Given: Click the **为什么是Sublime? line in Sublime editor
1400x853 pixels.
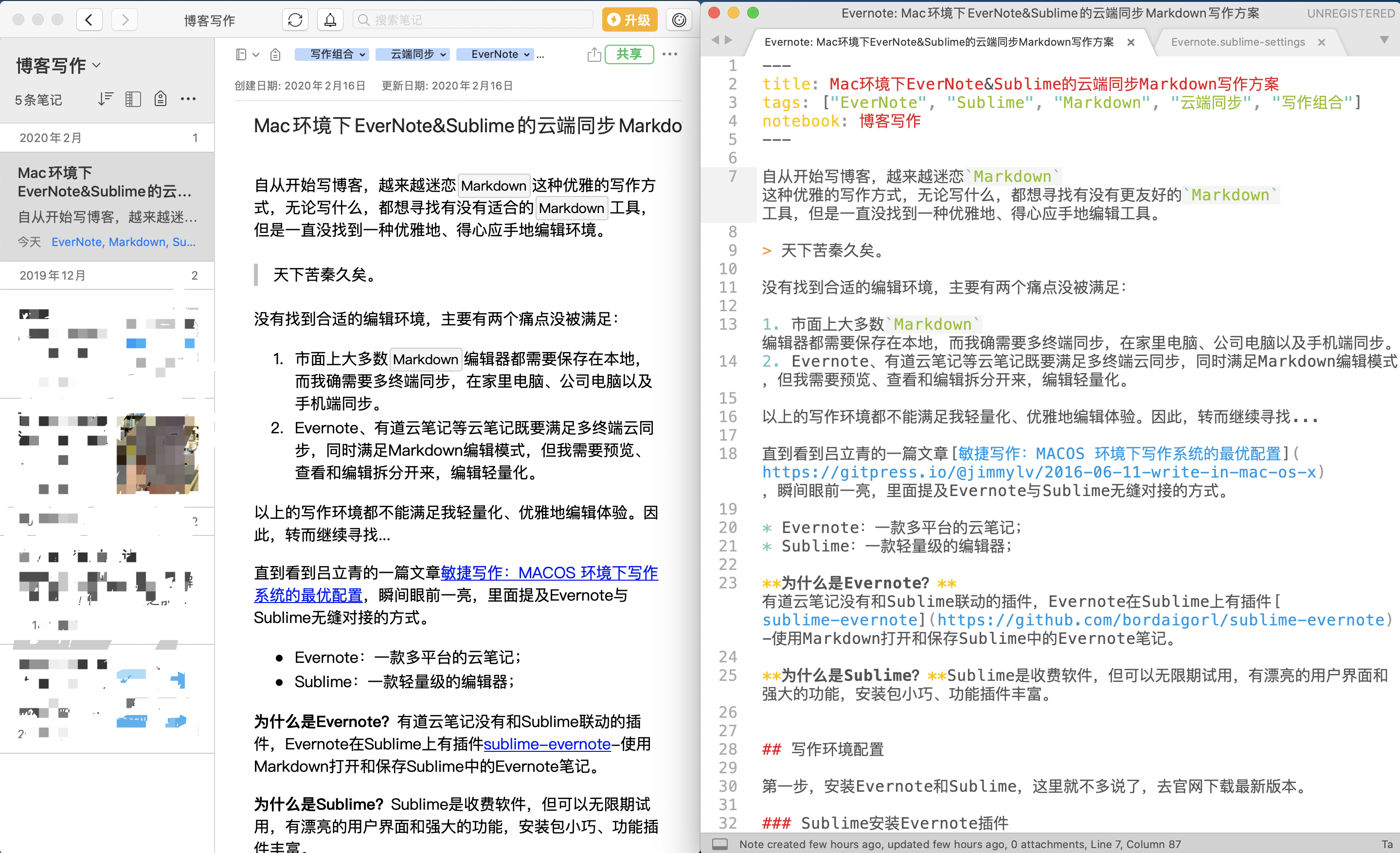Looking at the screenshot, I should 1075,684.
